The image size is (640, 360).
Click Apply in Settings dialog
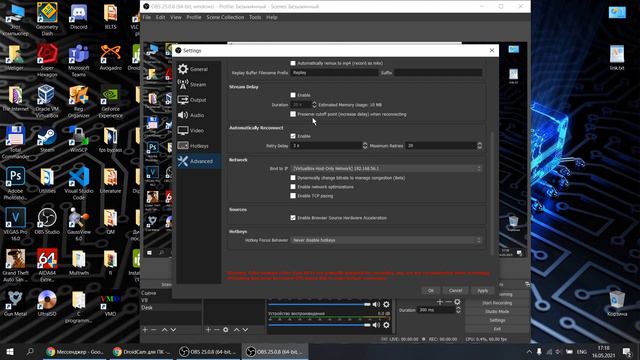tap(482, 291)
